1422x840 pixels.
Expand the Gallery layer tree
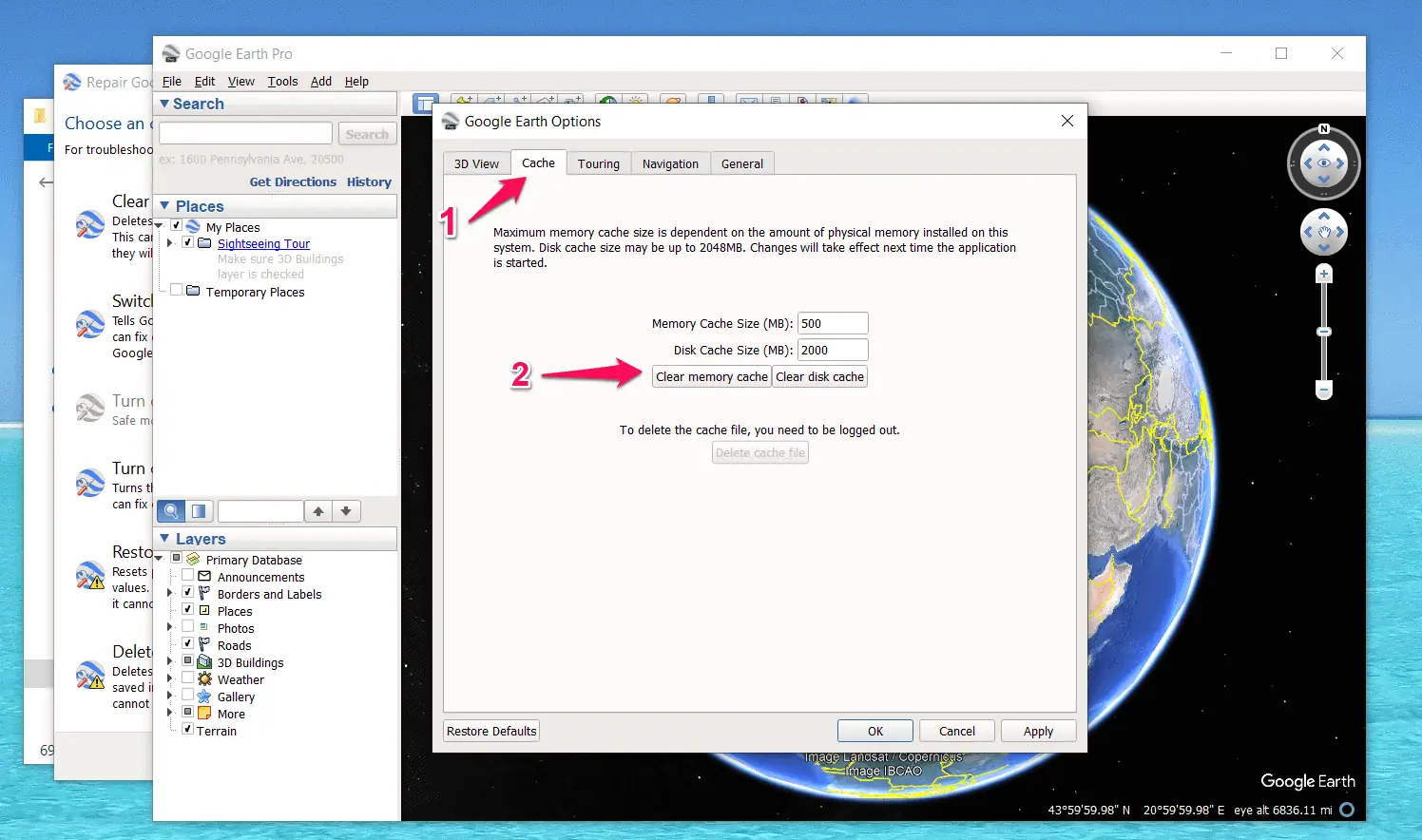coord(170,697)
